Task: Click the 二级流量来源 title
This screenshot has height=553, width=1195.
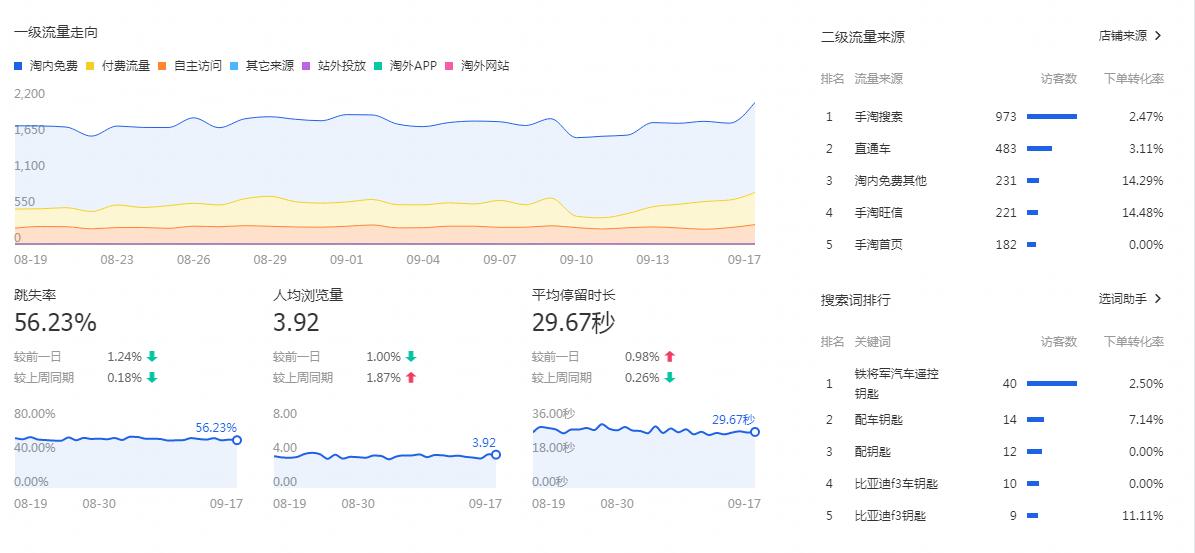Action: pyautogui.click(x=863, y=37)
